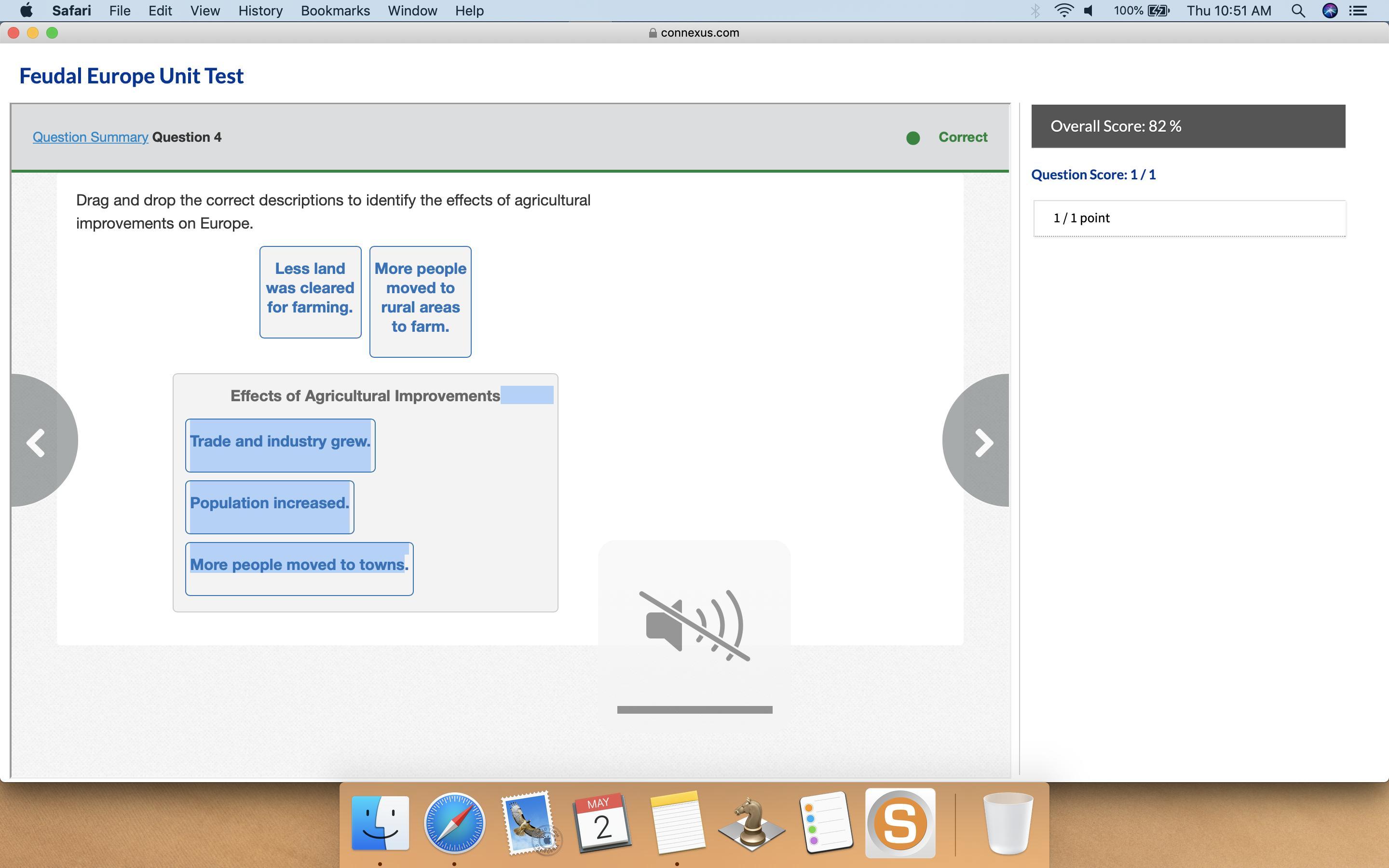Toggle the volume menu bar icon

pos(1088,11)
